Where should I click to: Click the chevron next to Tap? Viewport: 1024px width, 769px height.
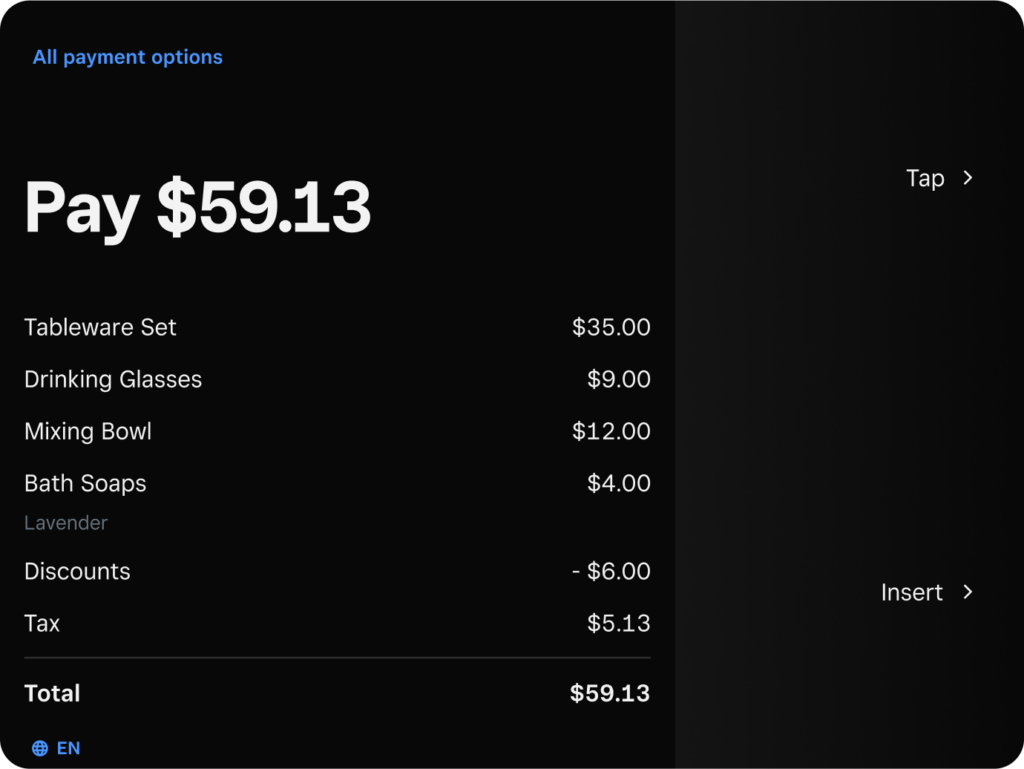[x=968, y=178]
